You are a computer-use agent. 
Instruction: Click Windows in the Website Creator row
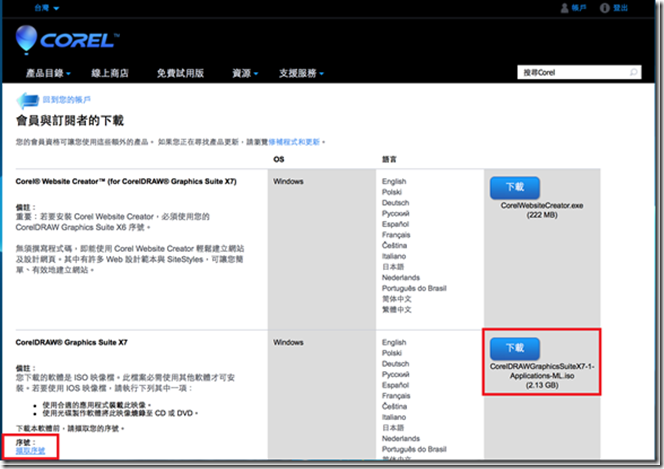(x=288, y=182)
